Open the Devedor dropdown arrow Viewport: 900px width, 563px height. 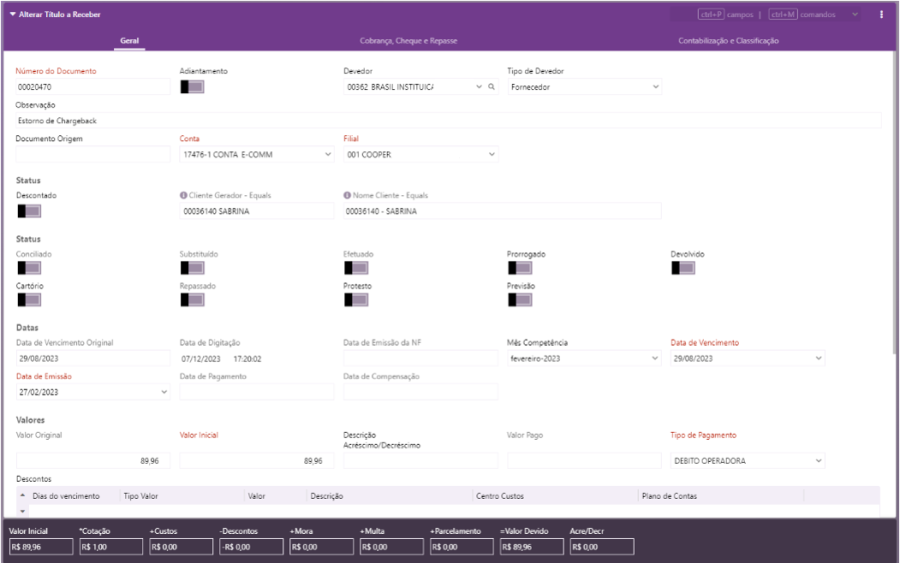(x=479, y=87)
